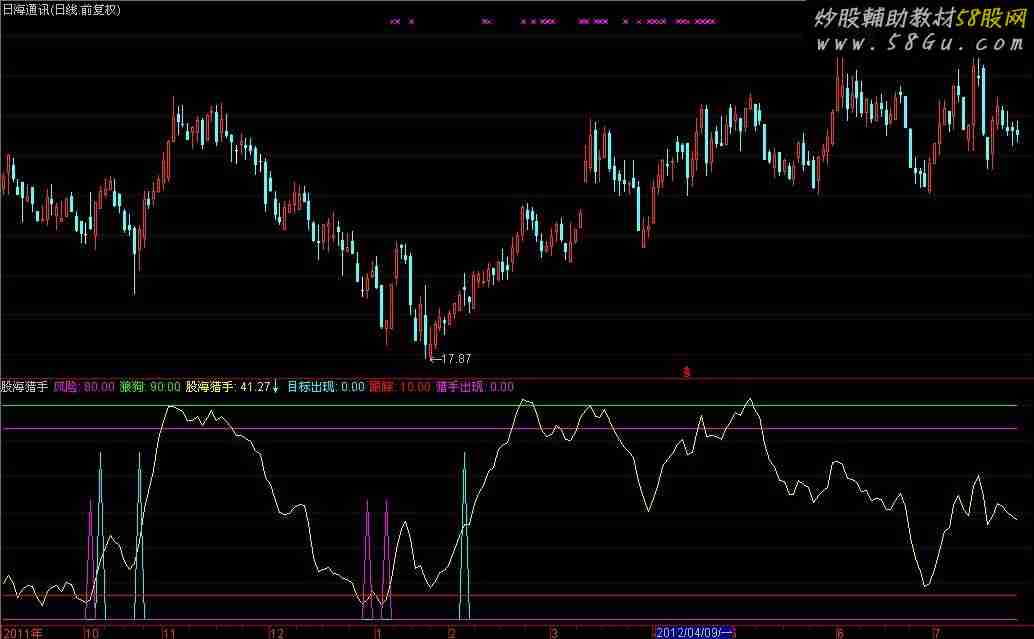
Task: Click the 目标出现 0.00 indicator label
Action: coord(324,386)
